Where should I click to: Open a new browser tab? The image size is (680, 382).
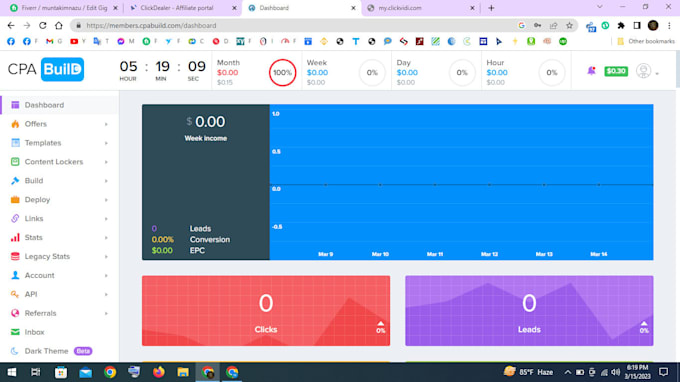[x=491, y=8]
